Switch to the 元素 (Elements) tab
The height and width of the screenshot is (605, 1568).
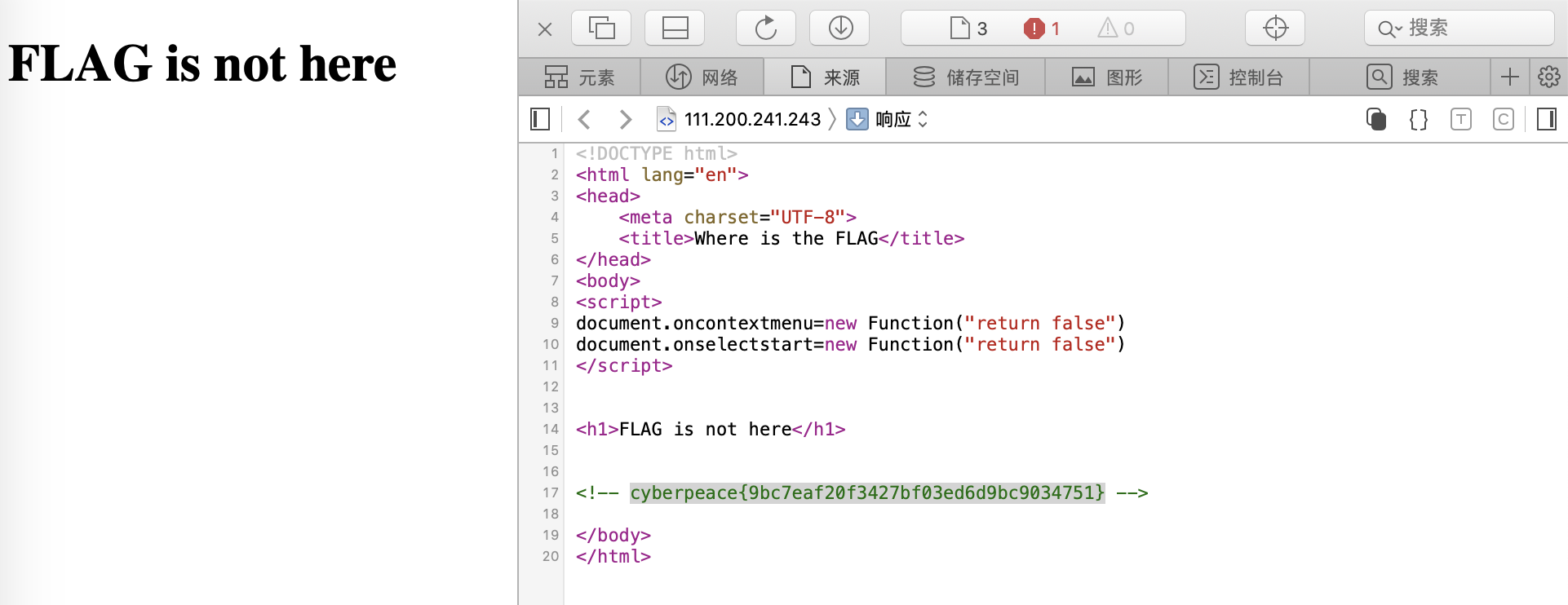coord(580,77)
